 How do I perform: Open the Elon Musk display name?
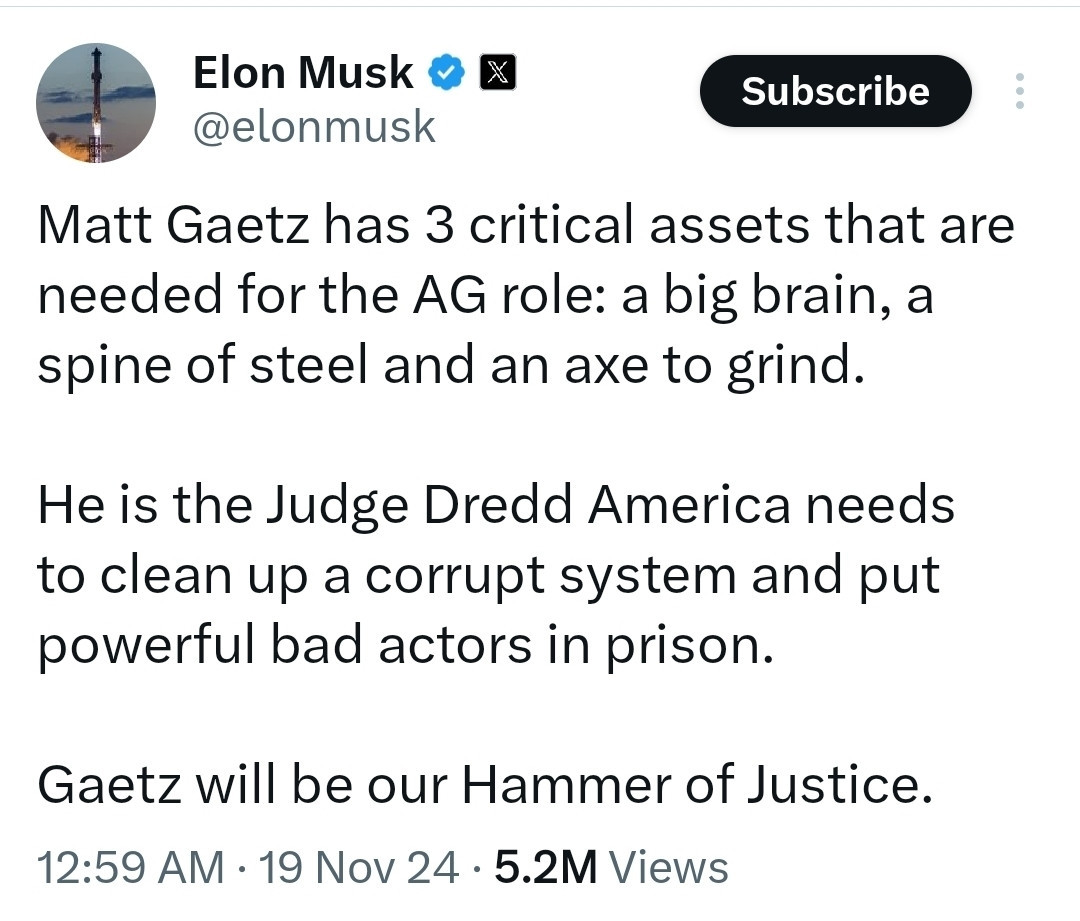coord(303,72)
